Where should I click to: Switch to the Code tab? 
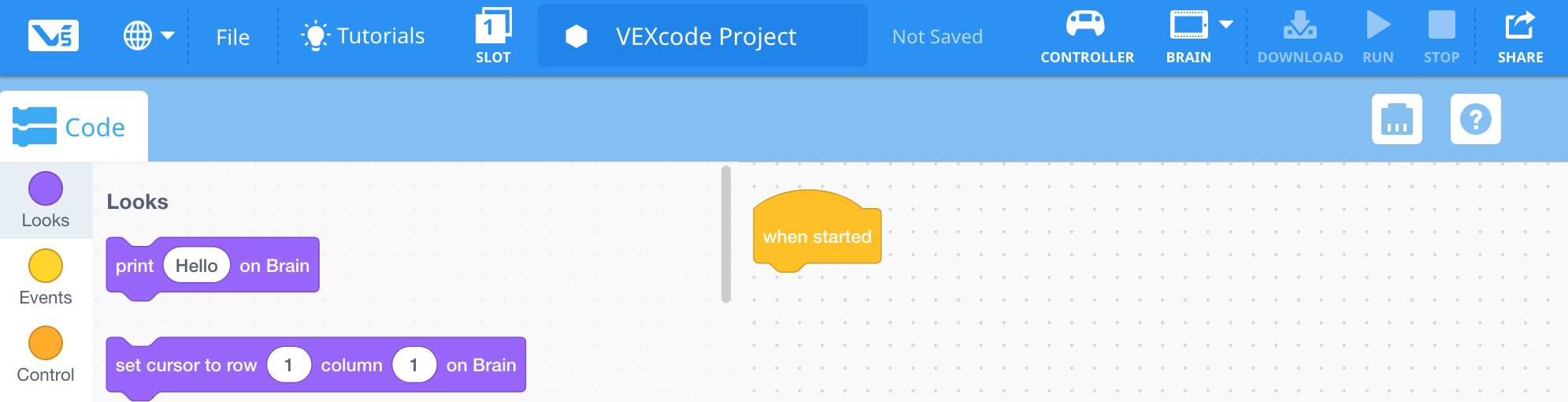[74, 127]
